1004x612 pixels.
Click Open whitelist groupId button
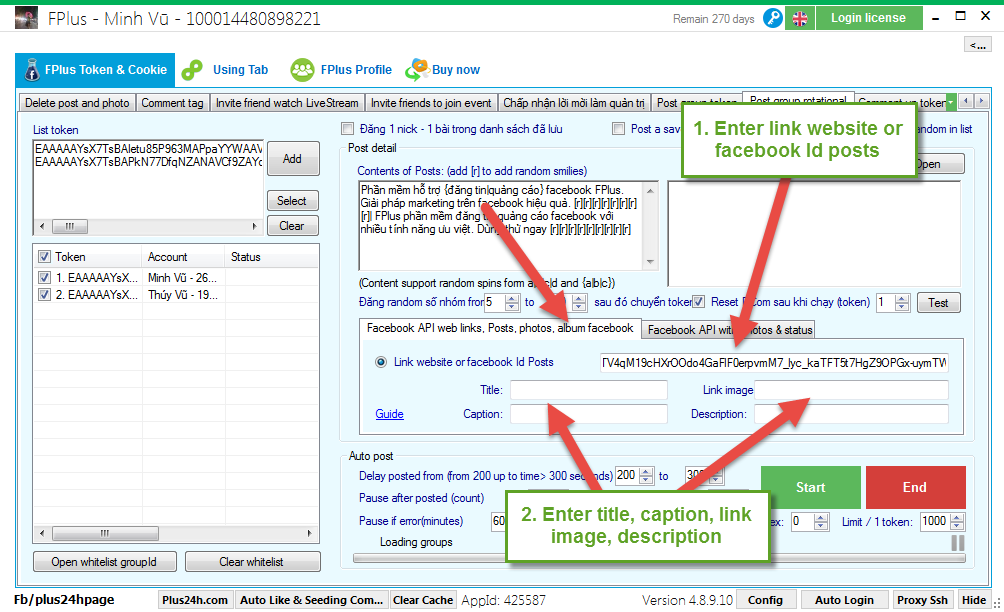click(104, 562)
